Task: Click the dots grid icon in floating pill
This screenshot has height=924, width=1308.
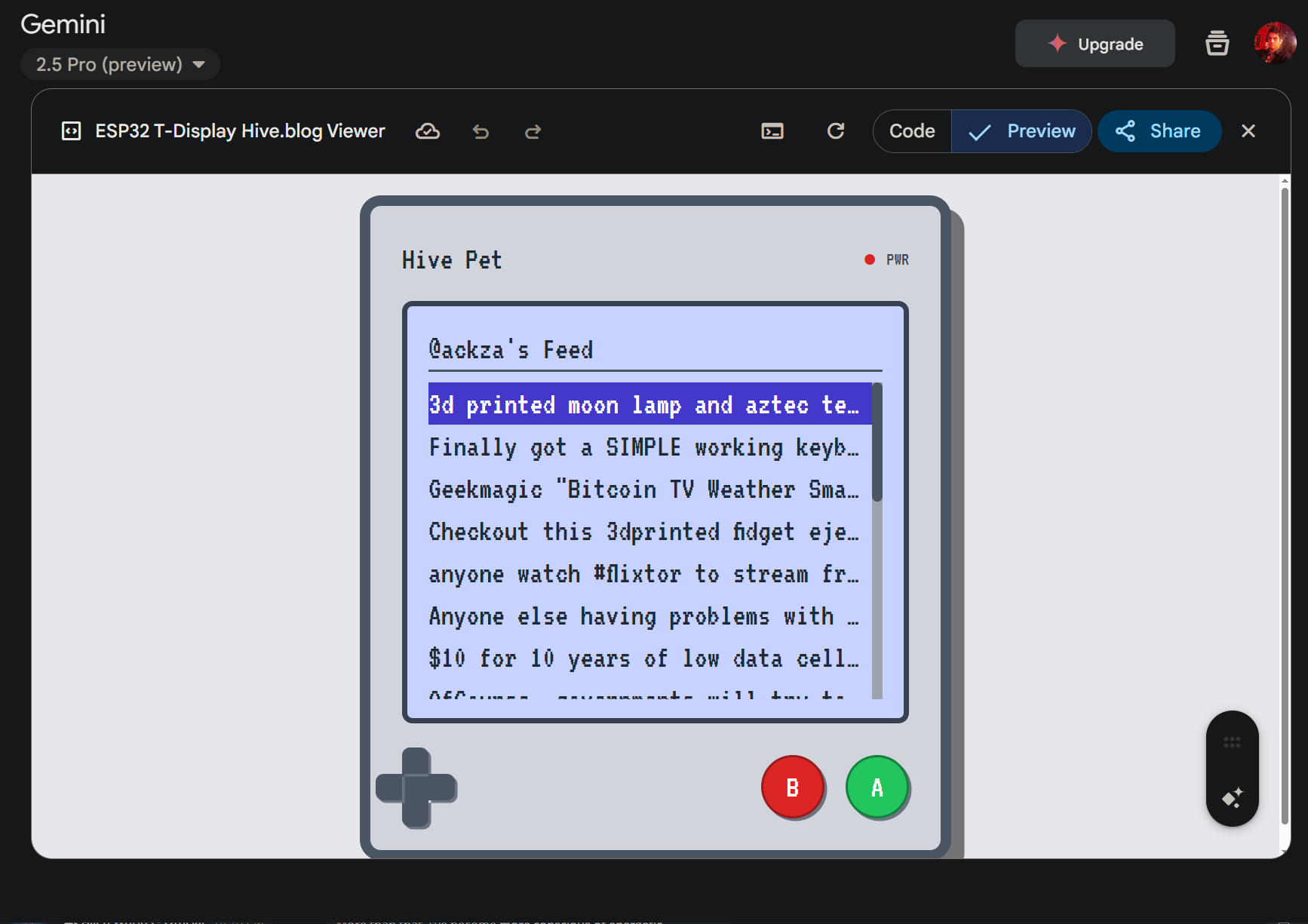Action: 1232,743
